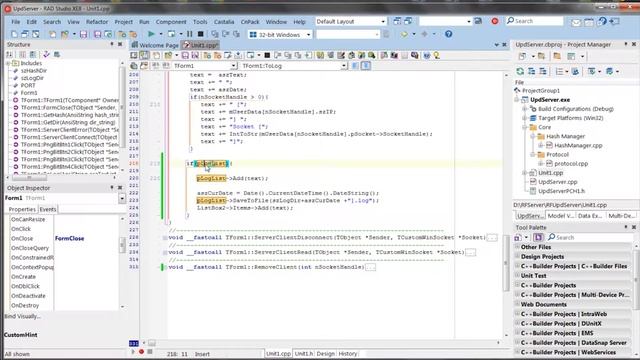Click the black stop square in editor toolbar

pos(267,55)
